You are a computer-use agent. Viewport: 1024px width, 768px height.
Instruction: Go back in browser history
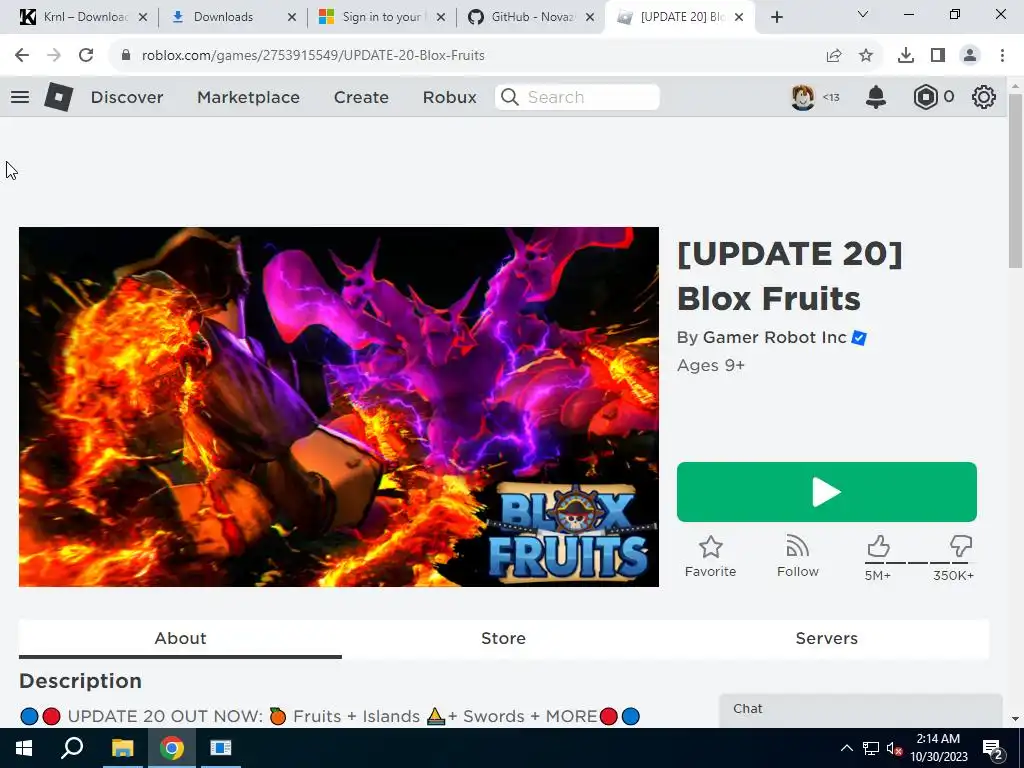22,56
